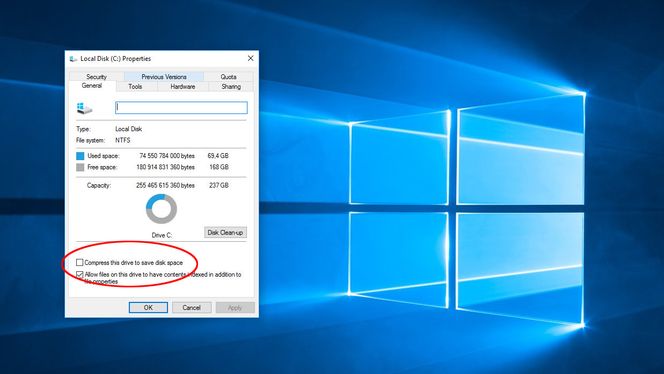This screenshot has width=664, height=374.
Task: Click the '69,4 GB' used space value
Action: [x=218, y=156]
